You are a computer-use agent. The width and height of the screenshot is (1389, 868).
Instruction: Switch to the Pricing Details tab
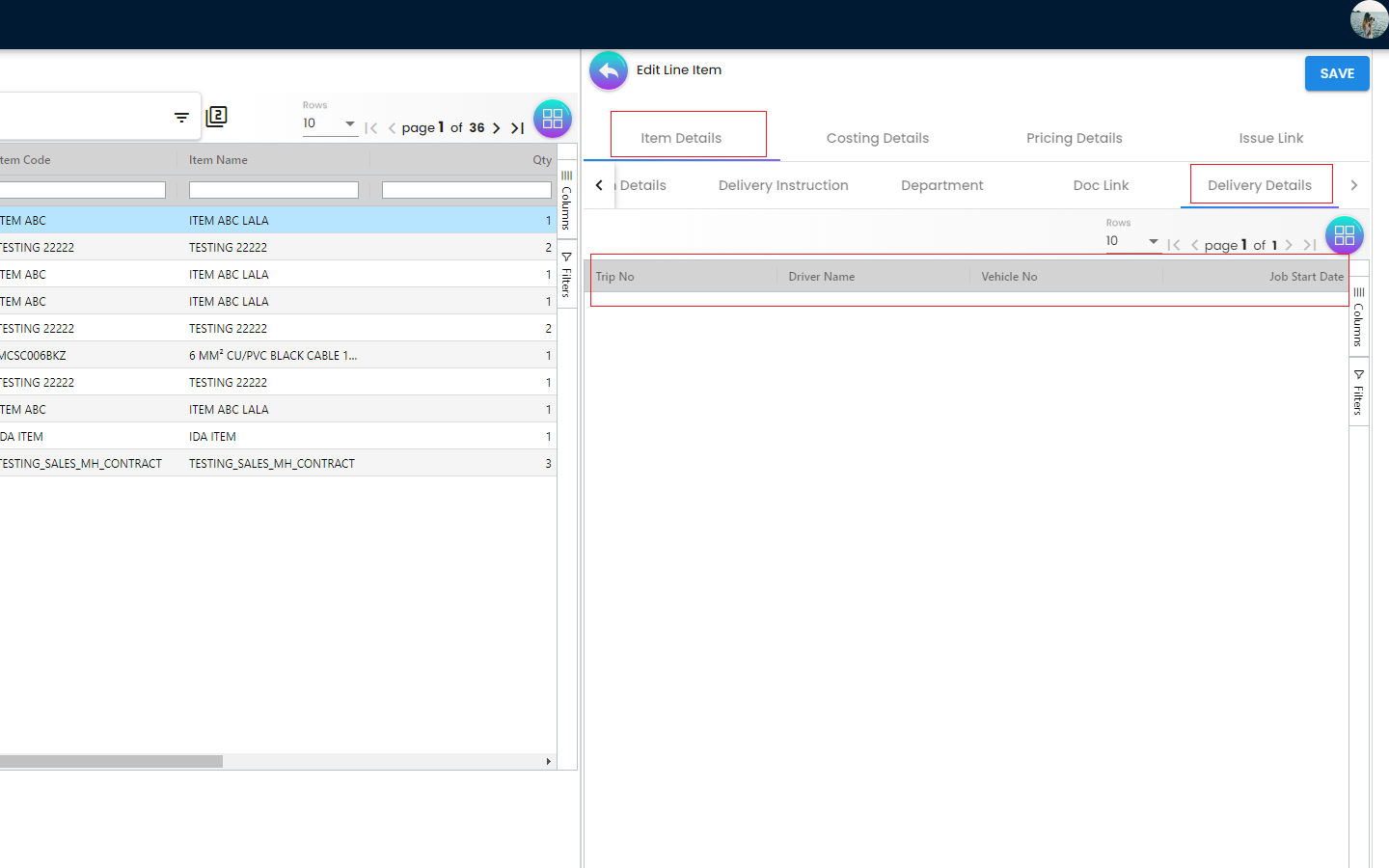pyautogui.click(x=1074, y=138)
